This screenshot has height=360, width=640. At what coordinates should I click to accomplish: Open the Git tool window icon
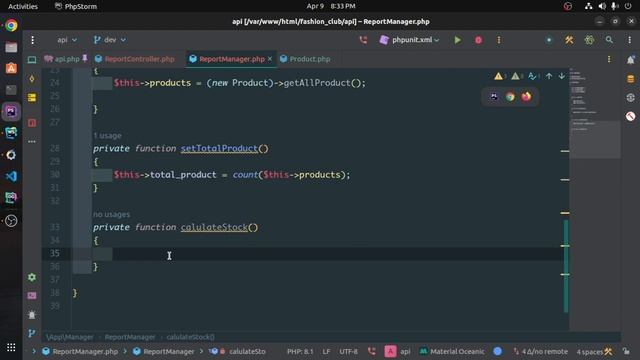pyautogui.click(x=32, y=333)
